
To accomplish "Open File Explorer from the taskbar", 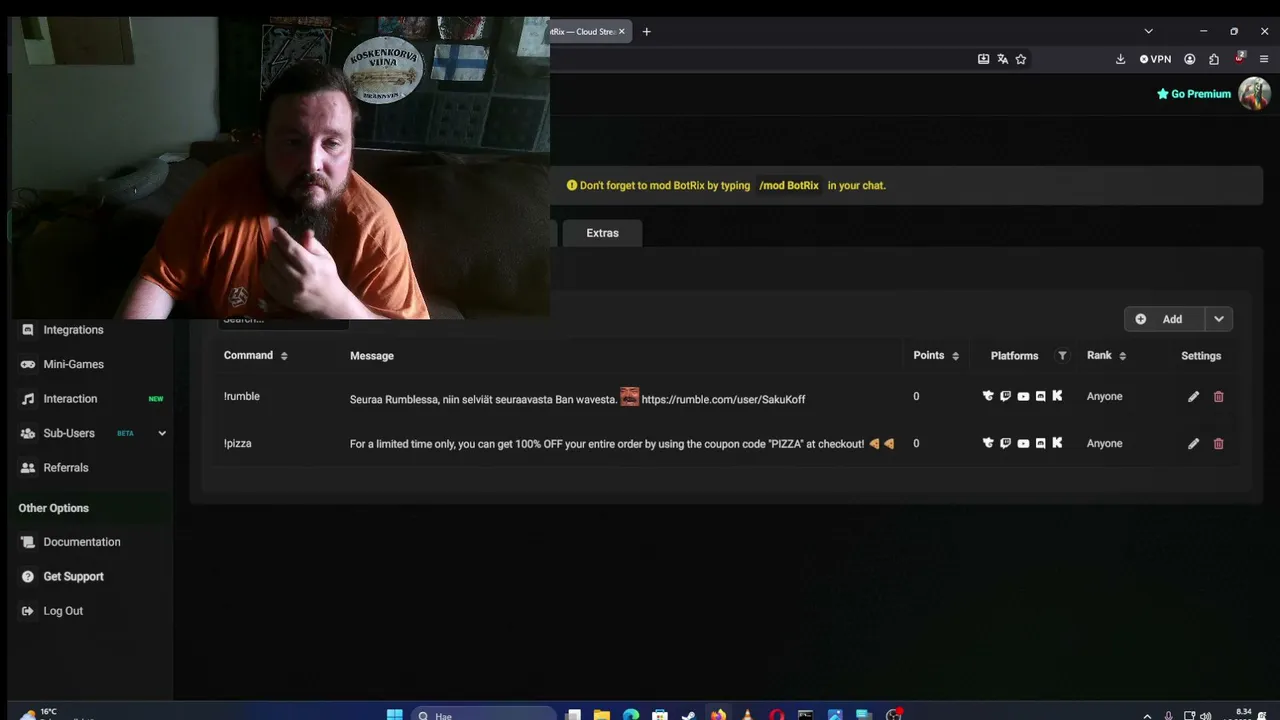I will pos(601,715).
